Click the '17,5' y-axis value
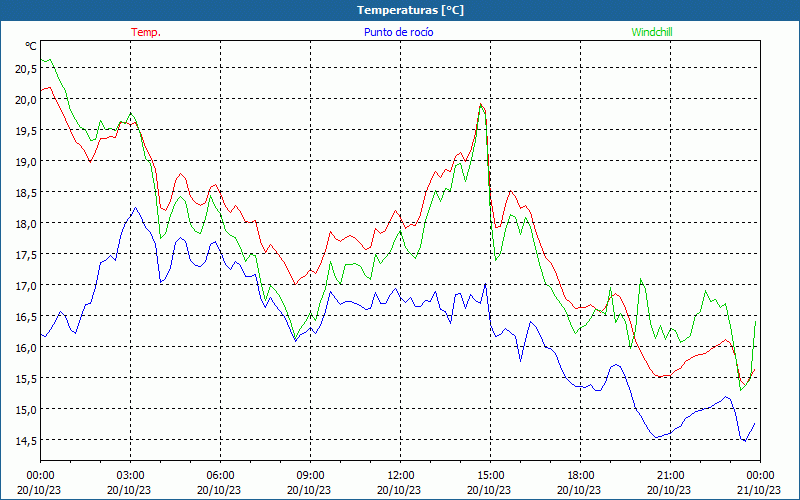The width and height of the screenshot is (800, 500). pyautogui.click(x=26, y=255)
